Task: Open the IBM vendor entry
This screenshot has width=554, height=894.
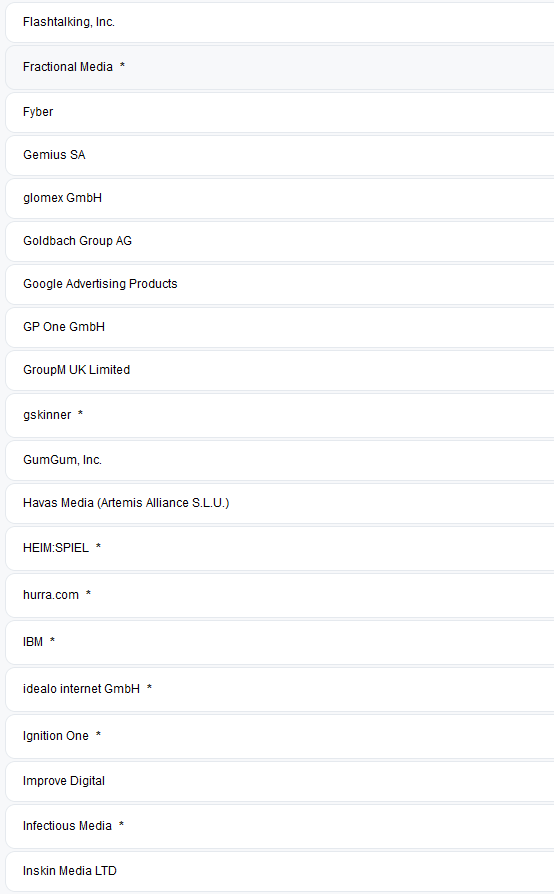Action: tap(280, 642)
